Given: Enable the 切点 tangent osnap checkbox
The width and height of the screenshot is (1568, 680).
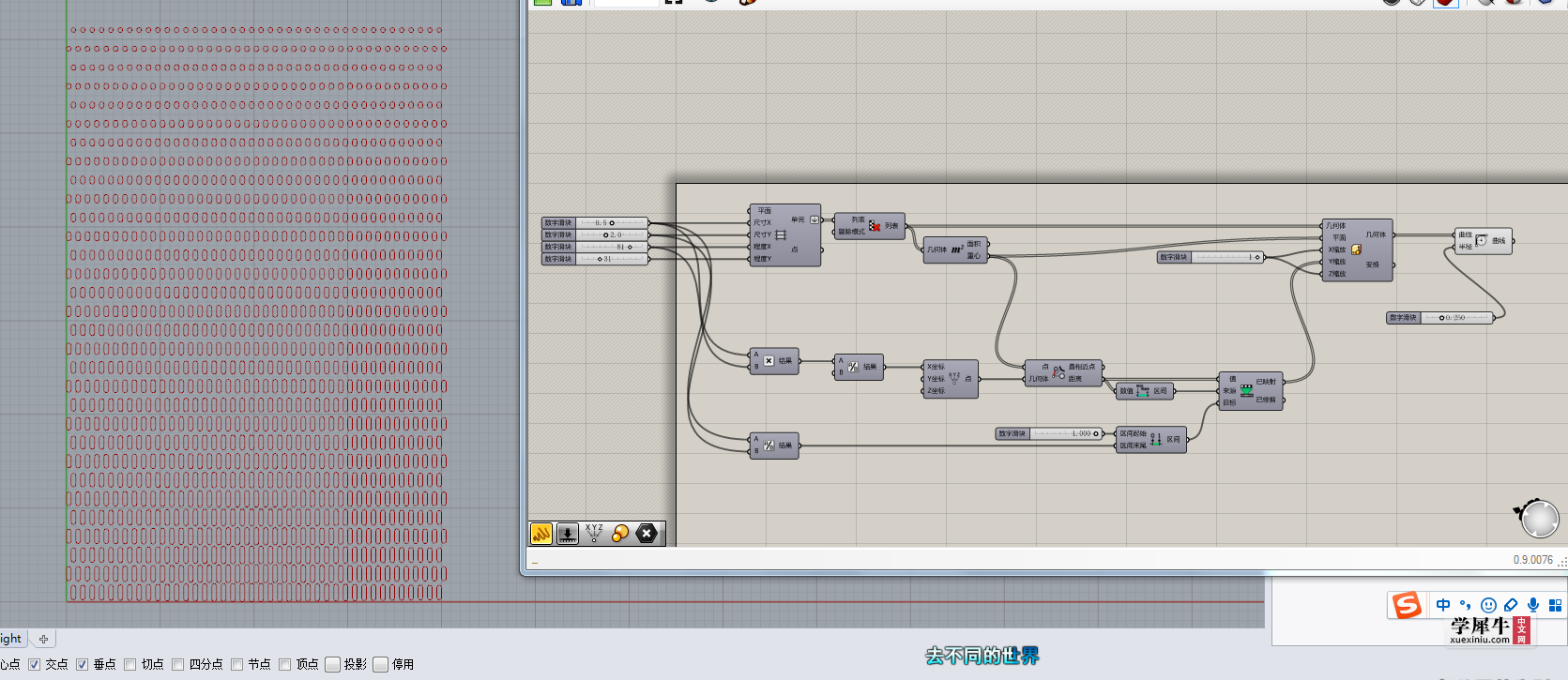Looking at the screenshot, I should 129,664.
